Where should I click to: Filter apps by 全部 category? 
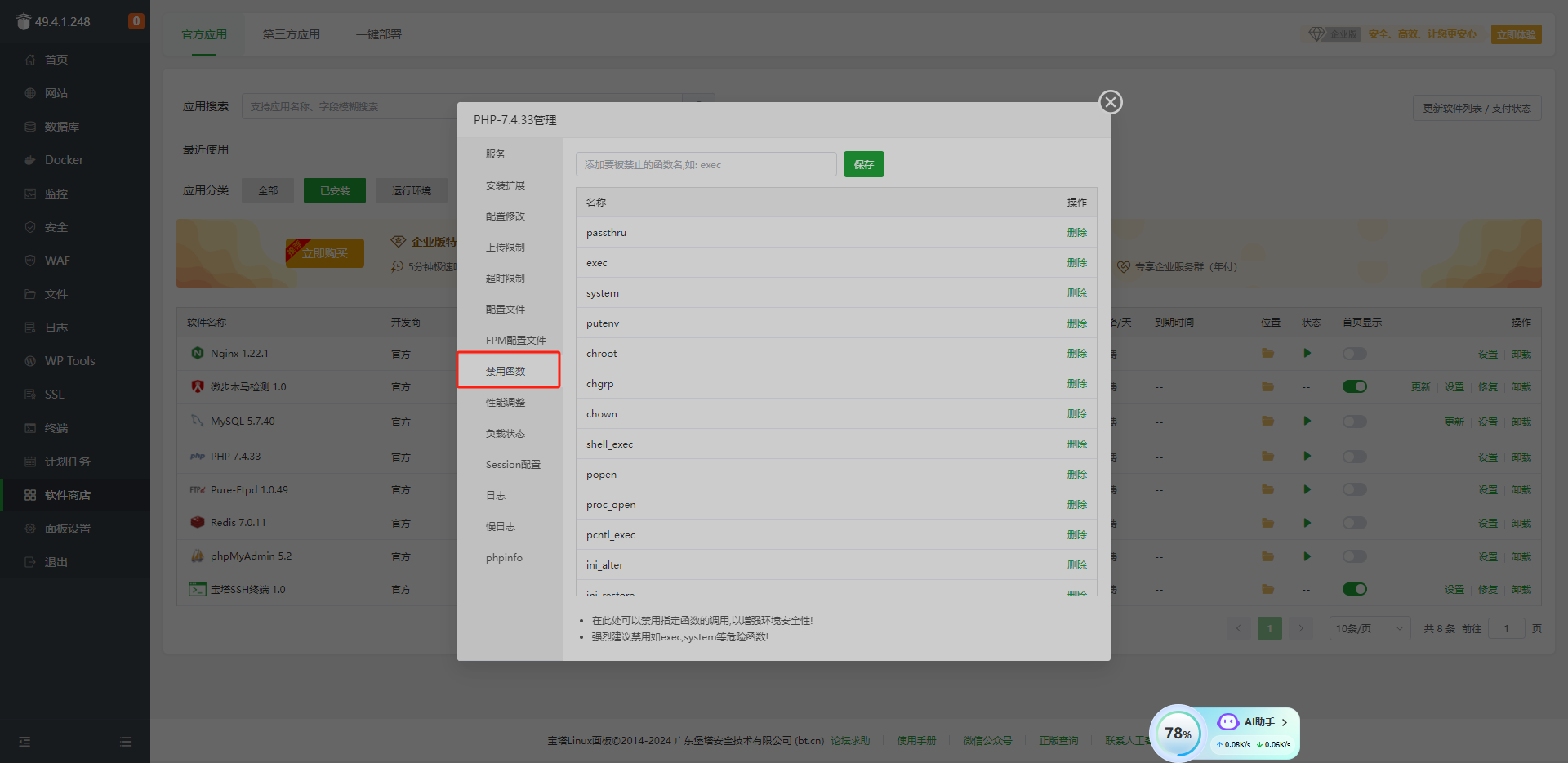coord(268,190)
